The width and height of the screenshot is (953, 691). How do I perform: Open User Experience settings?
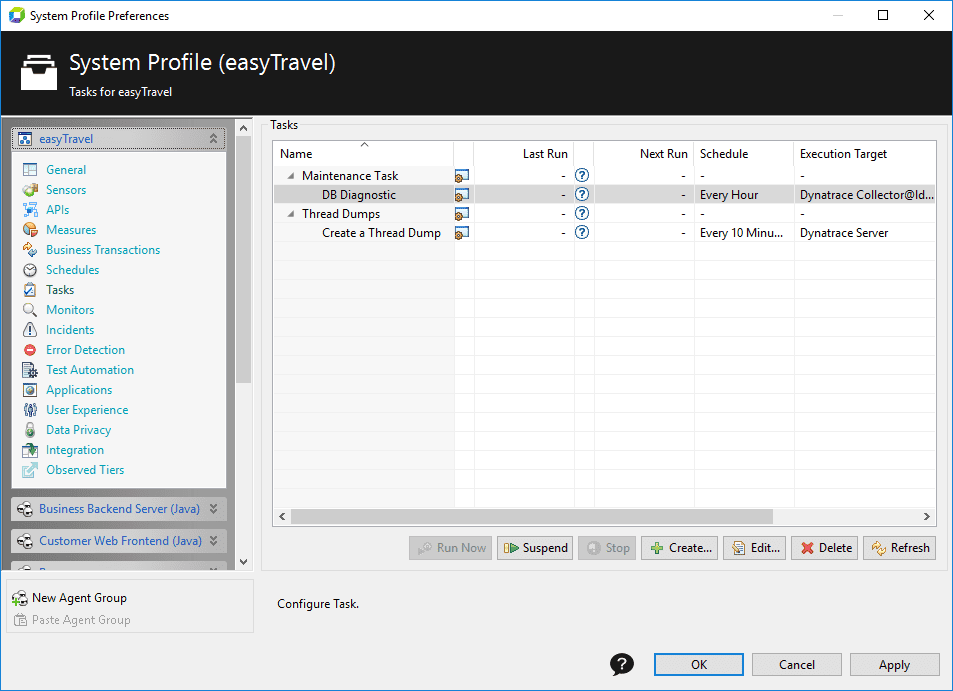tap(87, 410)
